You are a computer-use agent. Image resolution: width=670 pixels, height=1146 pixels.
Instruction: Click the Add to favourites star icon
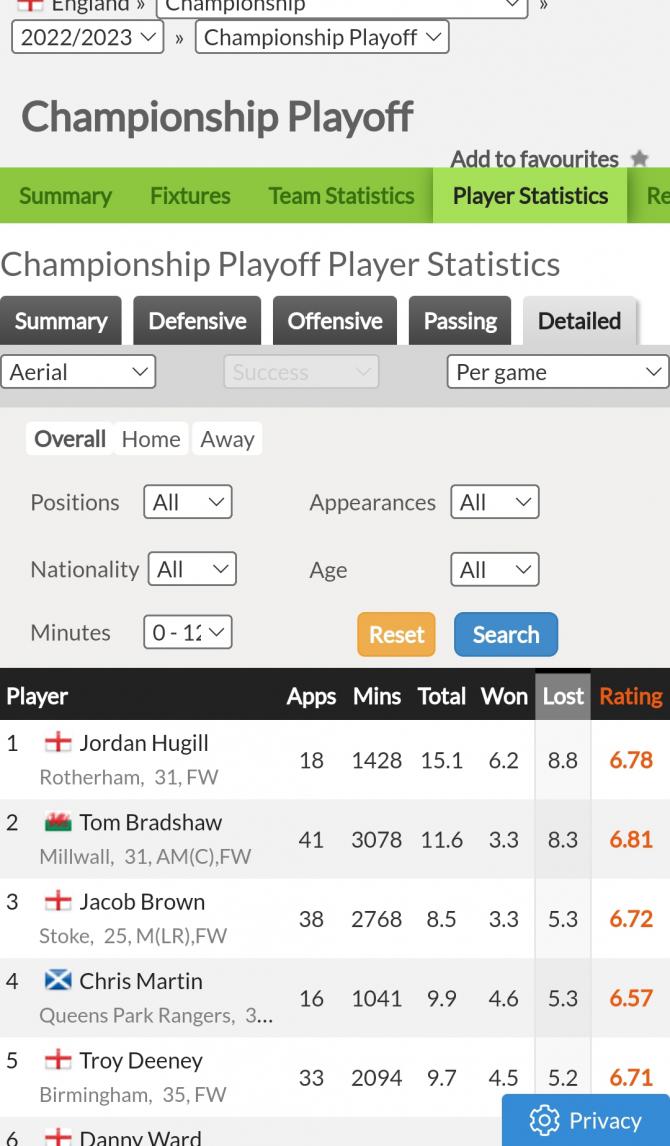tap(640, 159)
